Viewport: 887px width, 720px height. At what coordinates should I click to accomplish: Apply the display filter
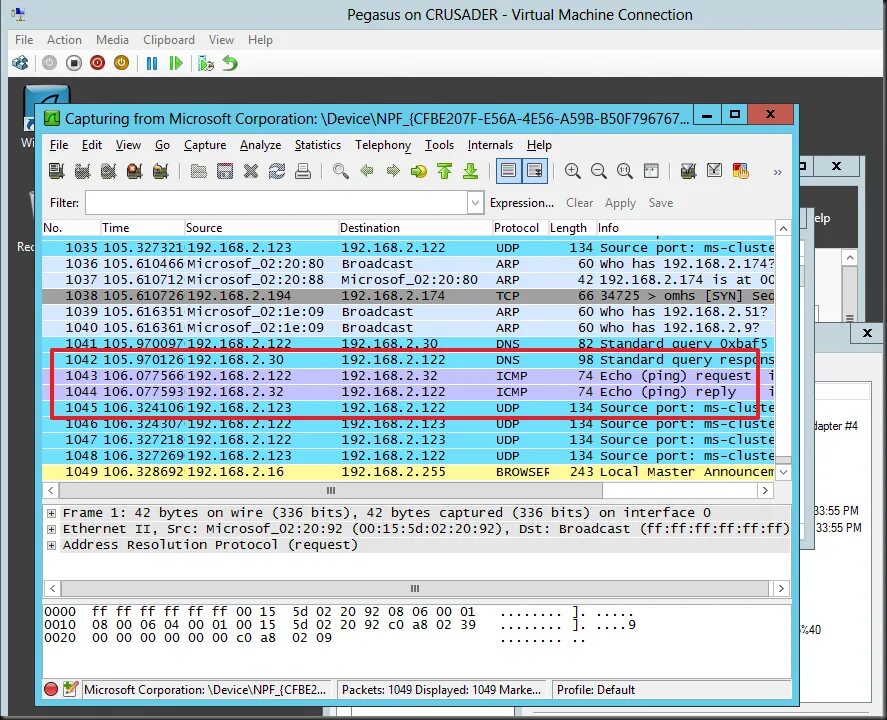coord(620,202)
